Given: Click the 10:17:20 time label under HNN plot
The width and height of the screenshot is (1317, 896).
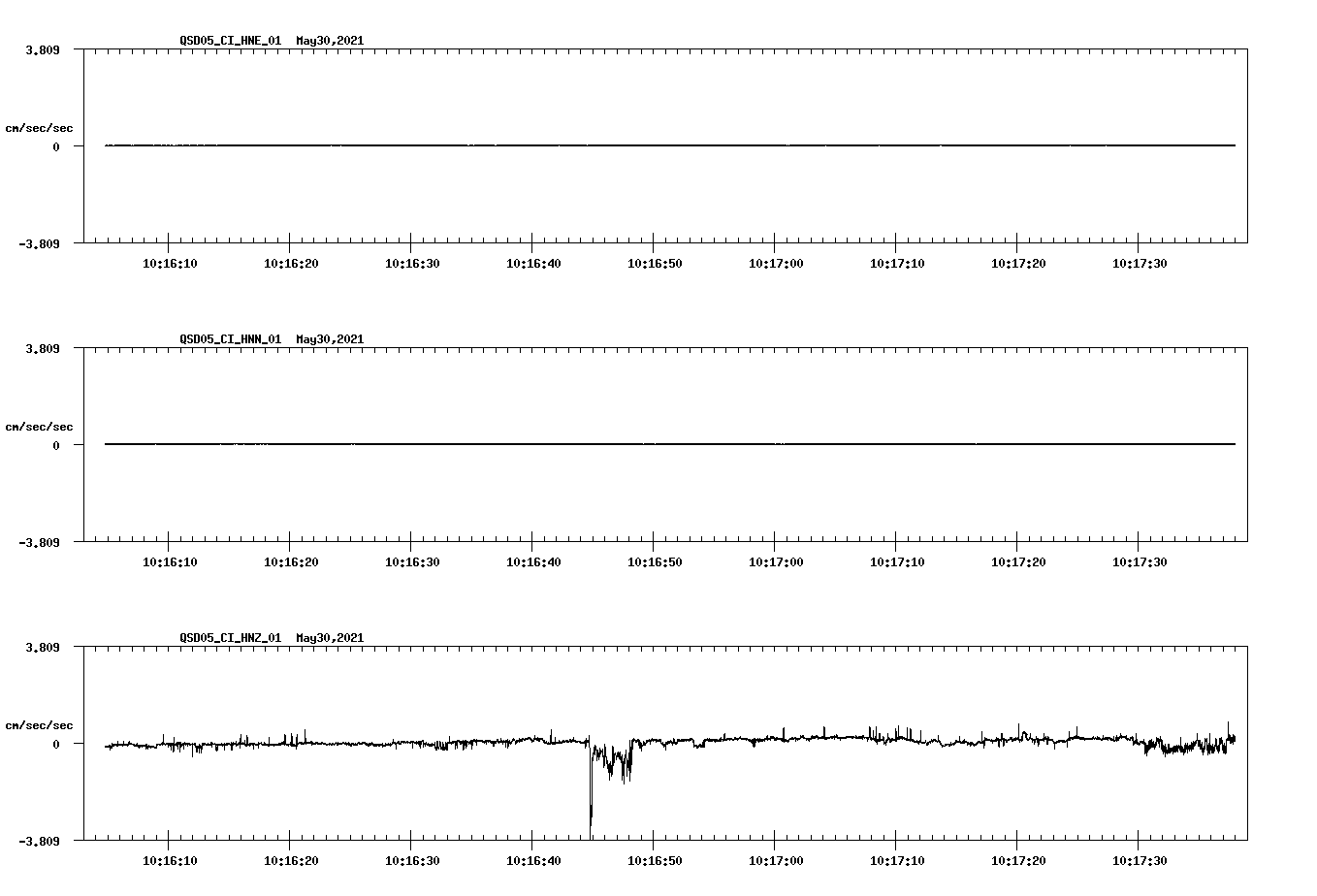Looking at the screenshot, I should (x=1018, y=562).
